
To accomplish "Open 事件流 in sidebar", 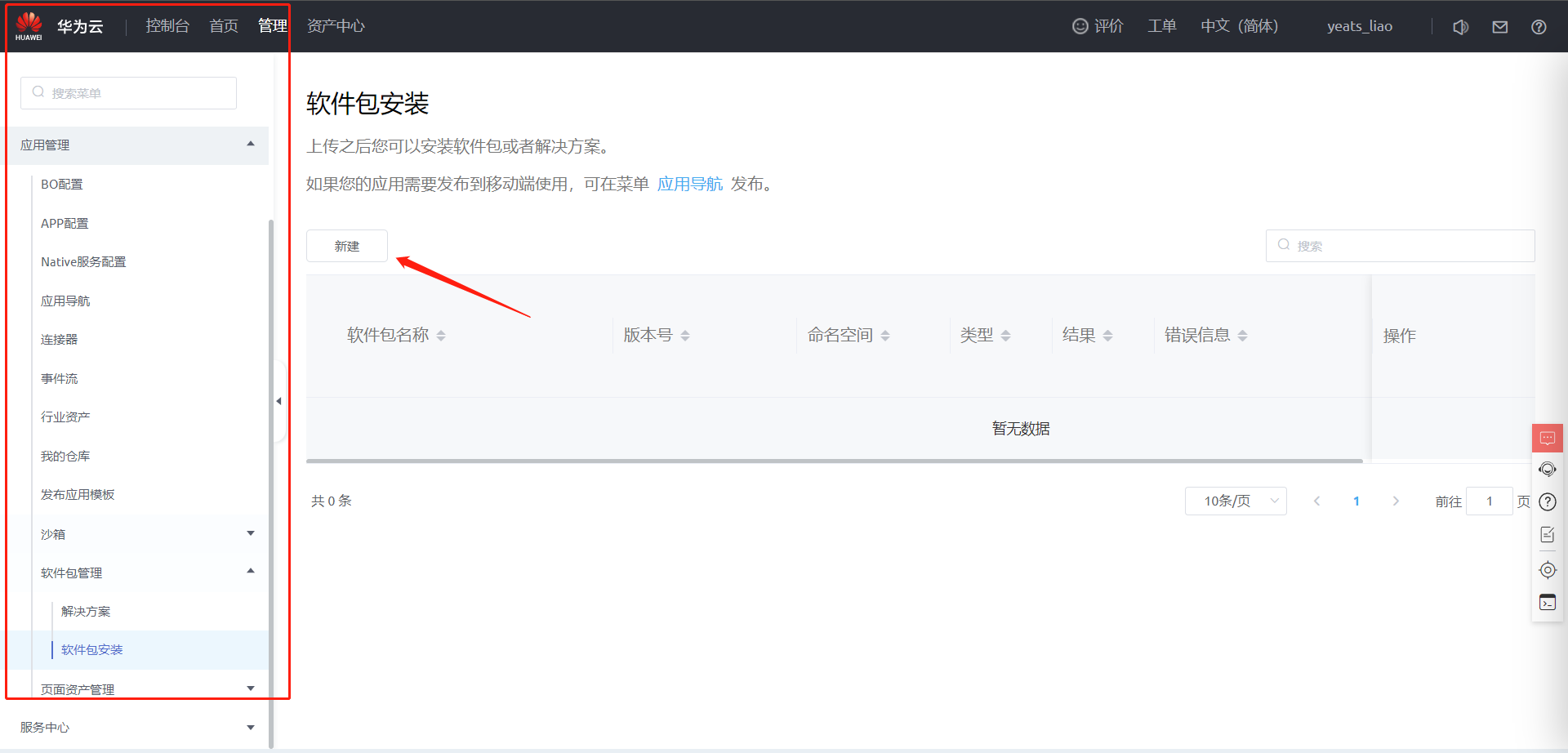I will (x=60, y=379).
